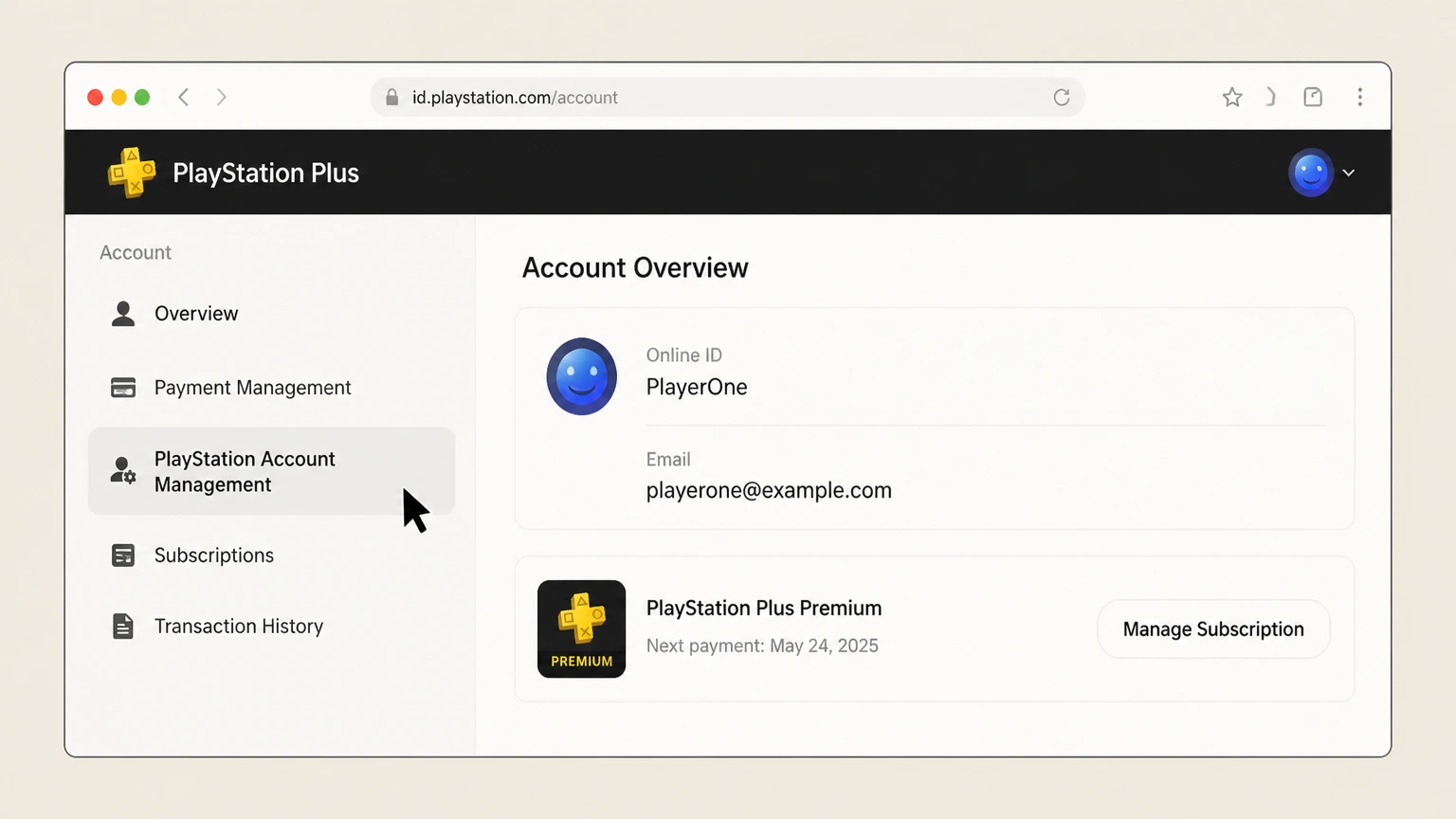This screenshot has width=1456, height=819.
Task: Go forward with the browser forward arrow
Action: tap(221, 97)
